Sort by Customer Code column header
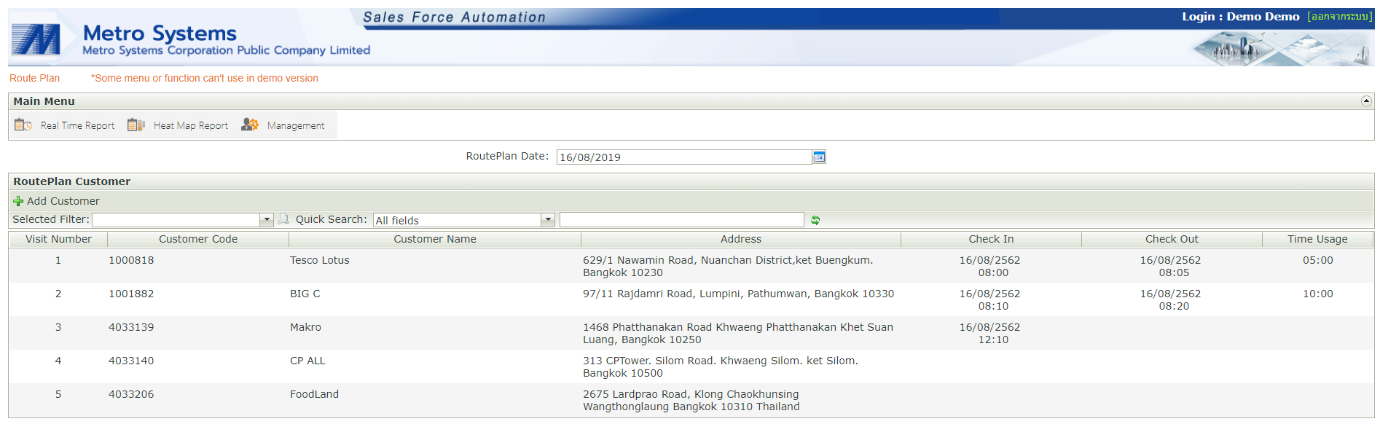 pyautogui.click(x=198, y=239)
